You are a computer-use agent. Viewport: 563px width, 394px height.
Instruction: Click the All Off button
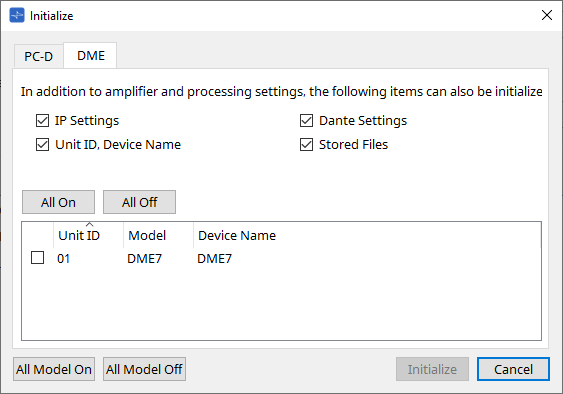pyautogui.click(x=140, y=202)
